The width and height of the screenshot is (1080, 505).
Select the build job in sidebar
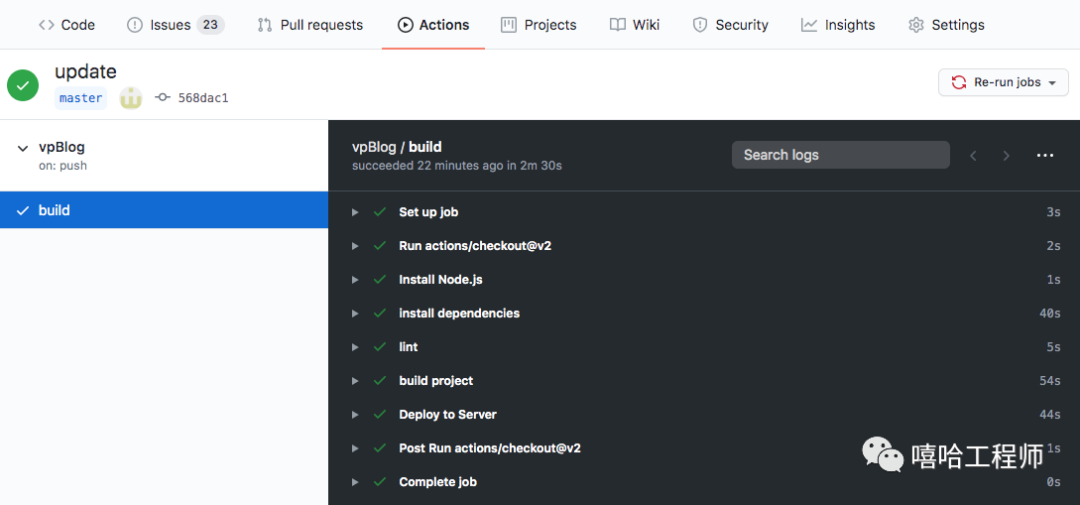click(x=164, y=210)
